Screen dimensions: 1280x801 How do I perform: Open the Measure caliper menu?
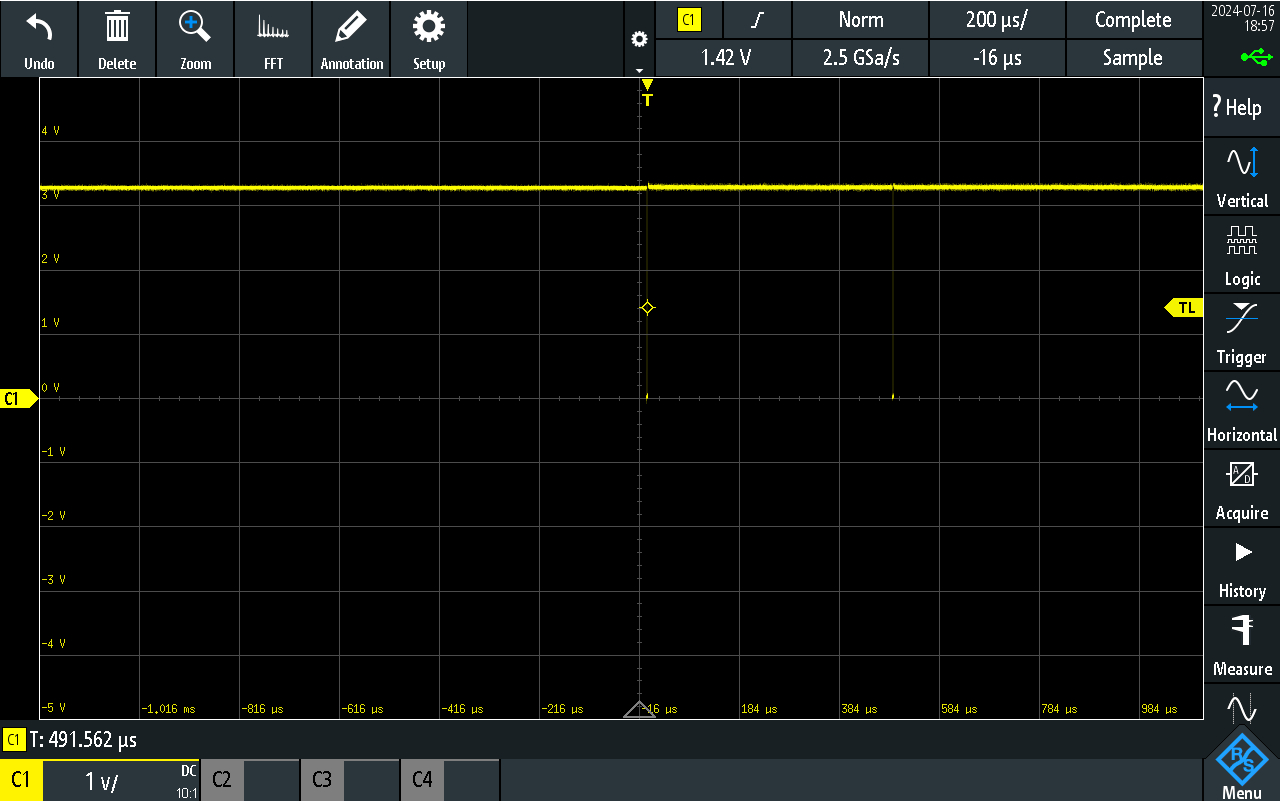(1242, 644)
